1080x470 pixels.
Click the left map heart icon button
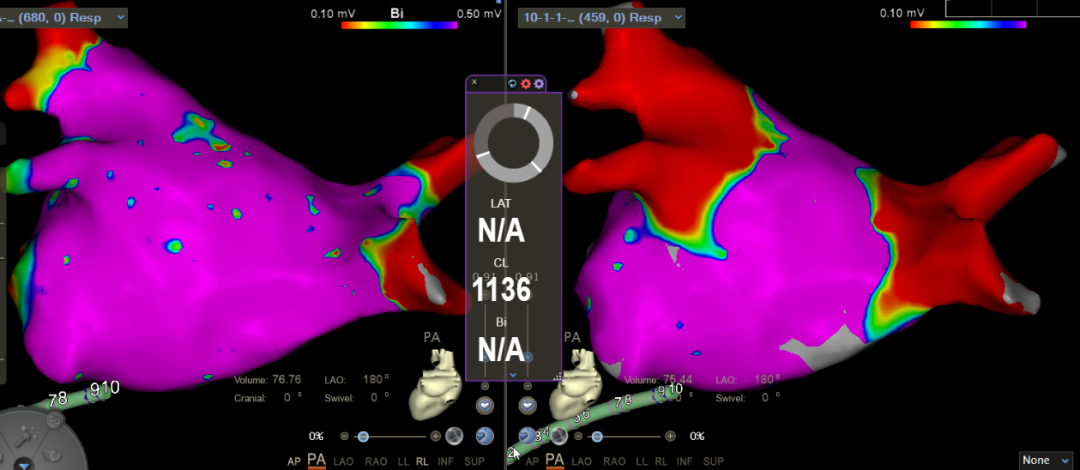tap(485, 405)
